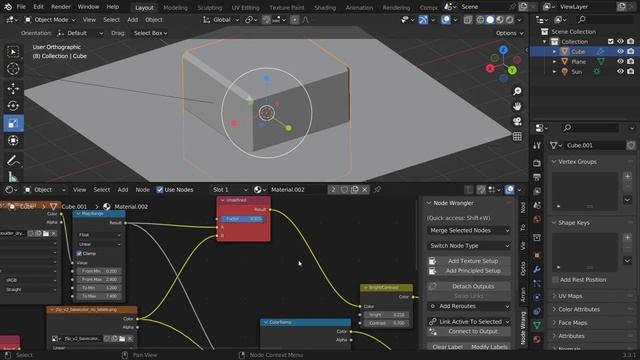The height and width of the screenshot is (360, 640).
Task: Enable the Add Rest Position checkbox
Action: [555, 280]
